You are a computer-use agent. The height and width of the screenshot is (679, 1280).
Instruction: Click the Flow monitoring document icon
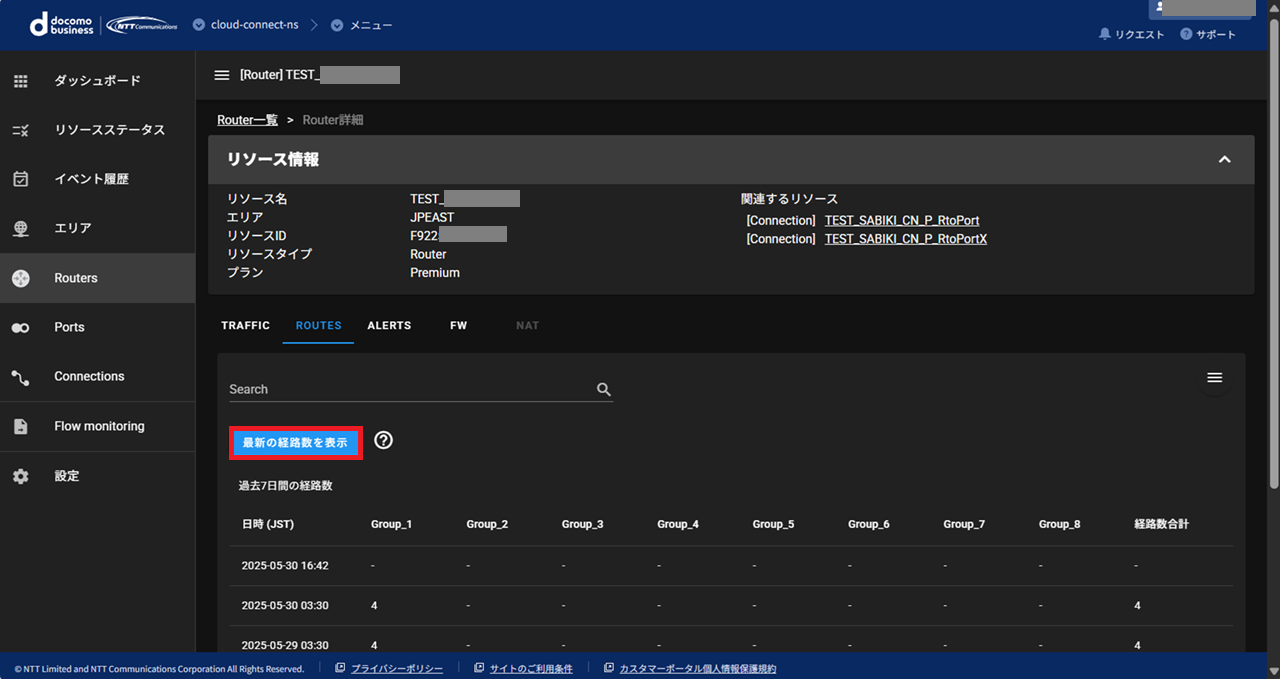pos(21,426)
